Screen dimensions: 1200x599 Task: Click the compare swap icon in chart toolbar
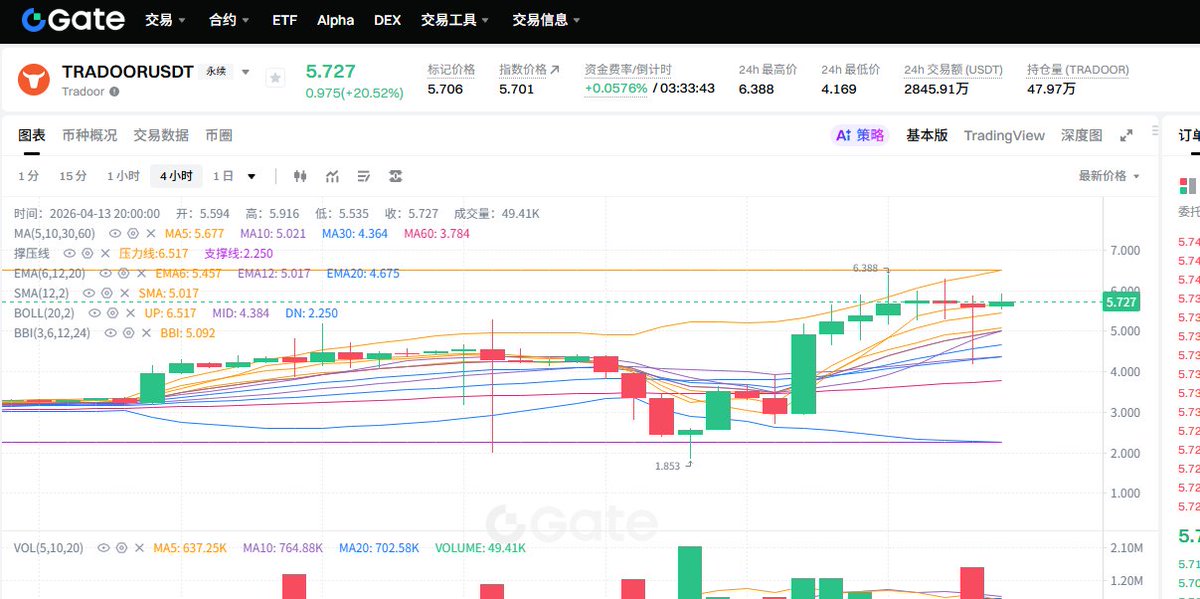click(x=396, y=176)
